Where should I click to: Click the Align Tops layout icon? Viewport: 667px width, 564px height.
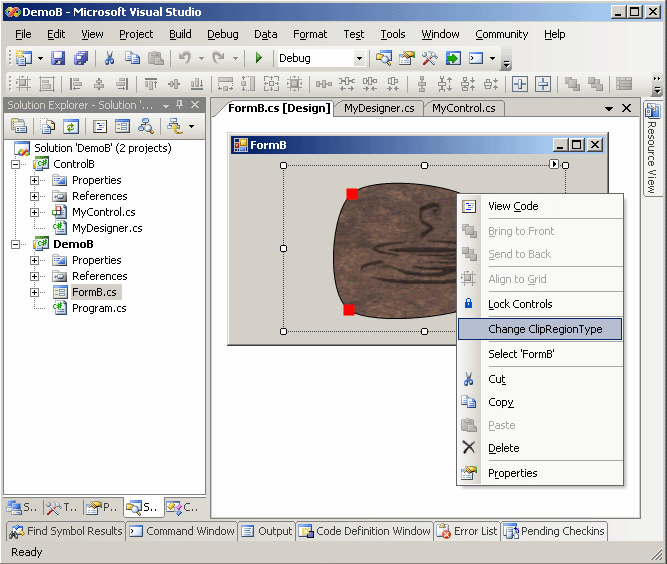click(x=151, y=84)
